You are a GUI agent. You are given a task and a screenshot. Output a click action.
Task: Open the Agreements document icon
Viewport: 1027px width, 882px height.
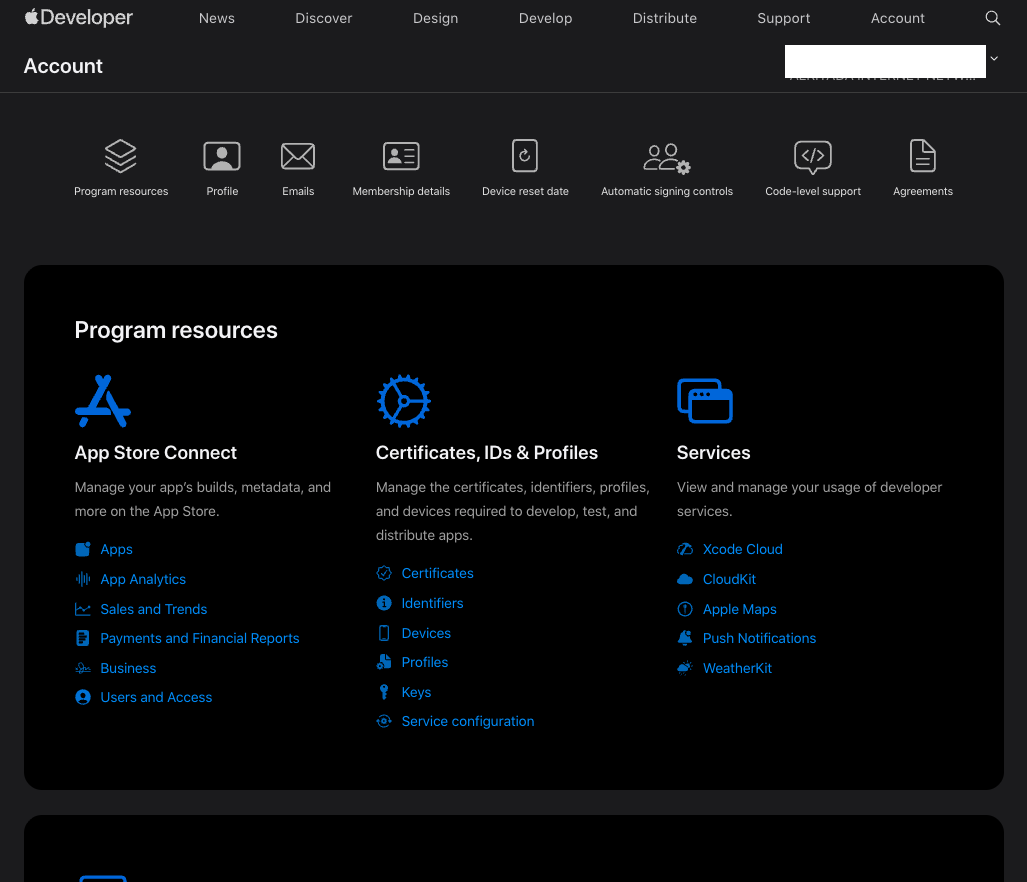pos(922,157)
